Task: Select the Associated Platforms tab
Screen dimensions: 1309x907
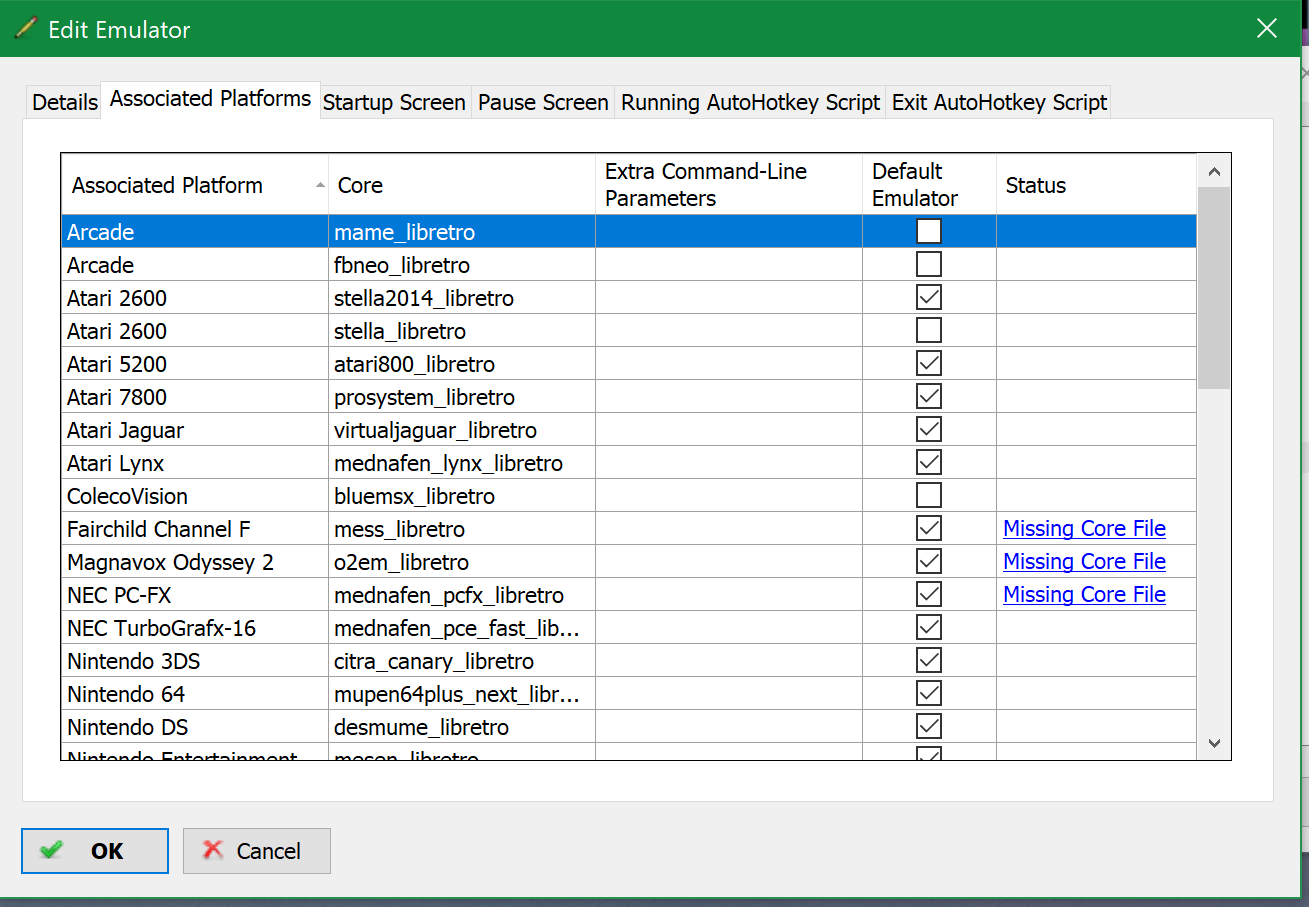Action: tap(211, 99)
